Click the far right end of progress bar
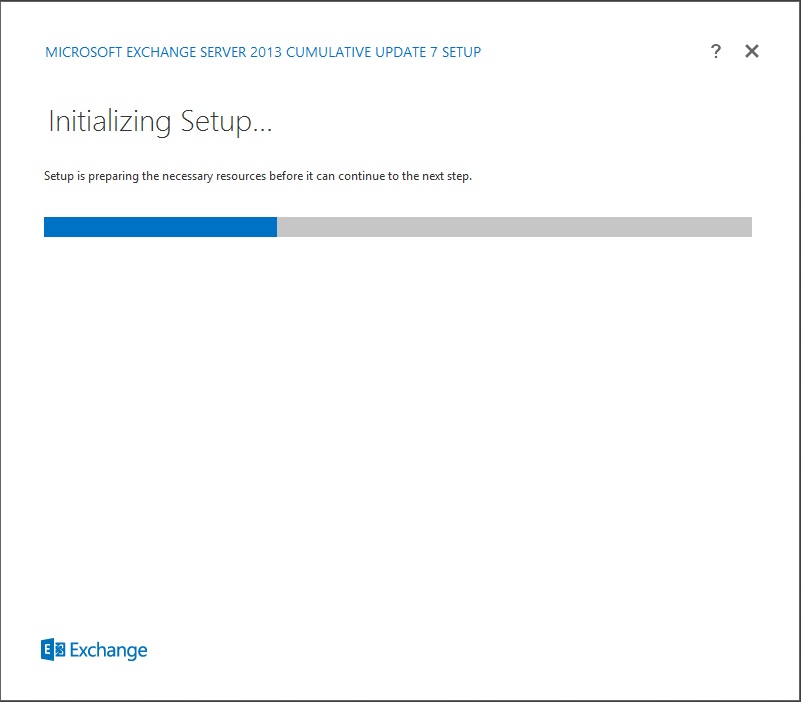This screenshot has width=801, height=702. click(748, 227)
